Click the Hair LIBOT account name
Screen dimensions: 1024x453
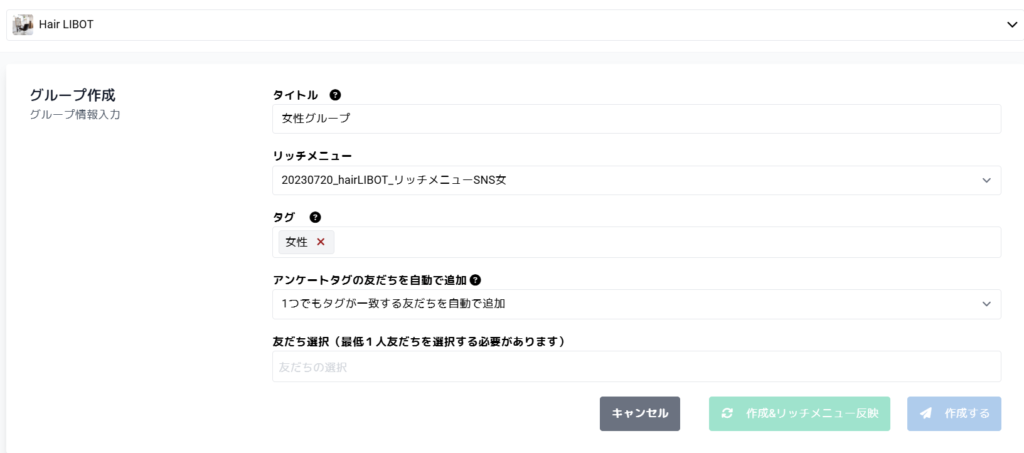(x=66, y=25)
